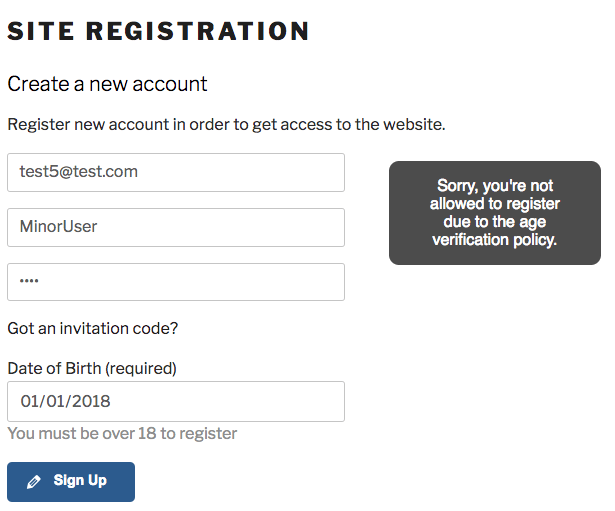
Task: Focus the Date of Birth input box
Action: [176, 401]
